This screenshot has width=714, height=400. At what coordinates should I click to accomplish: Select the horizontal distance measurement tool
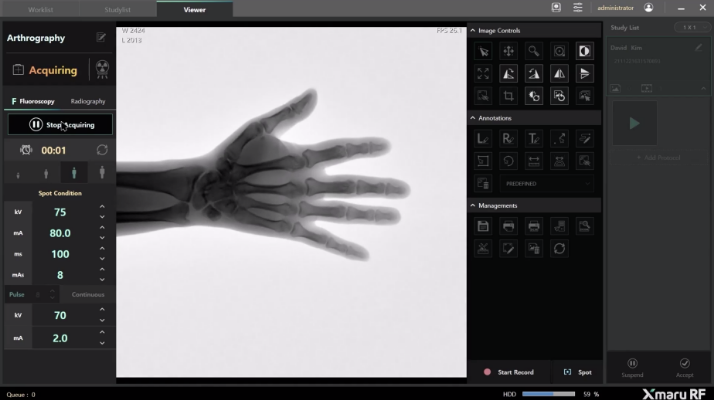[534, 161]
